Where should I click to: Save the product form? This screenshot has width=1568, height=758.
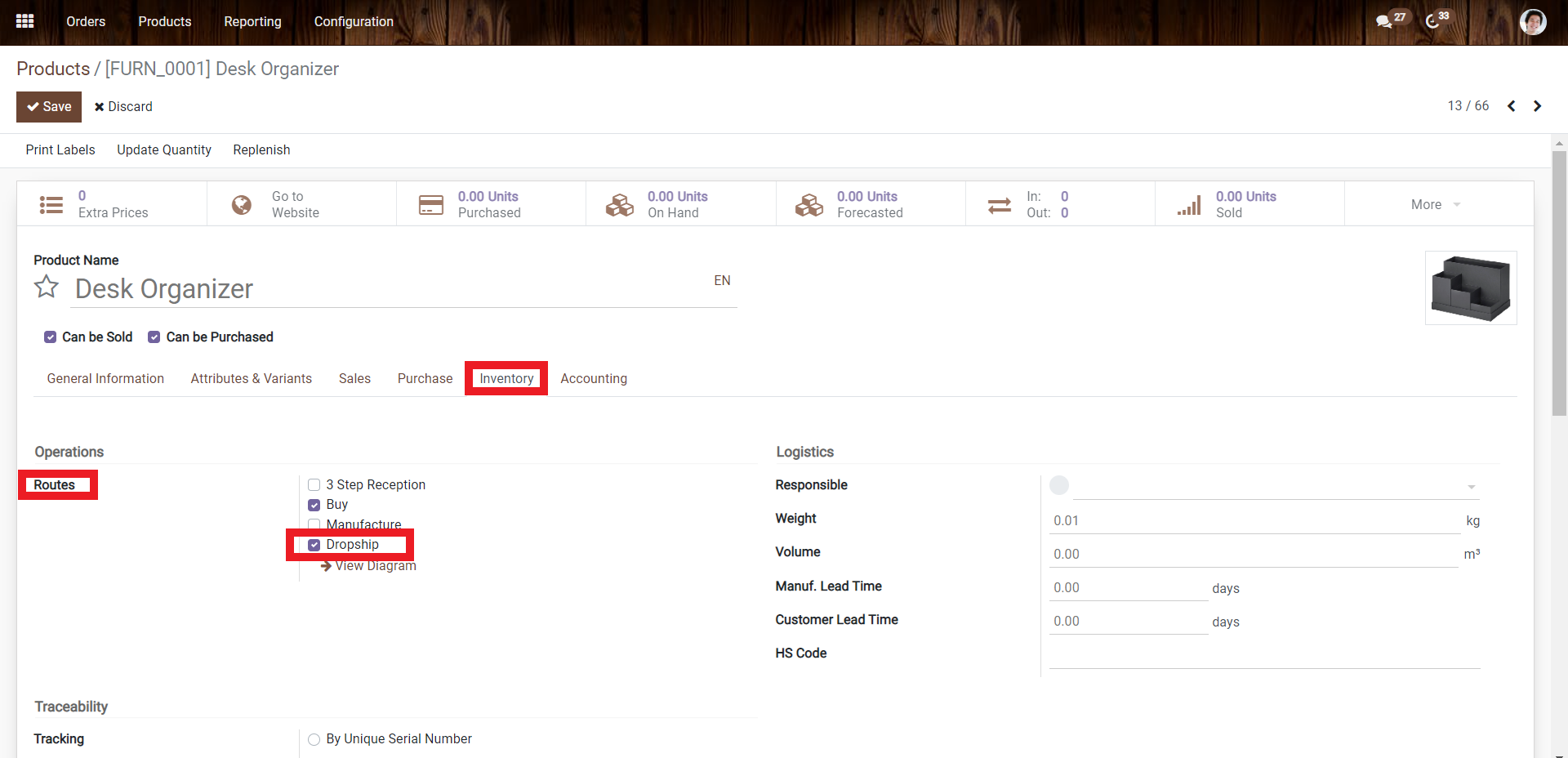(49, 107)
